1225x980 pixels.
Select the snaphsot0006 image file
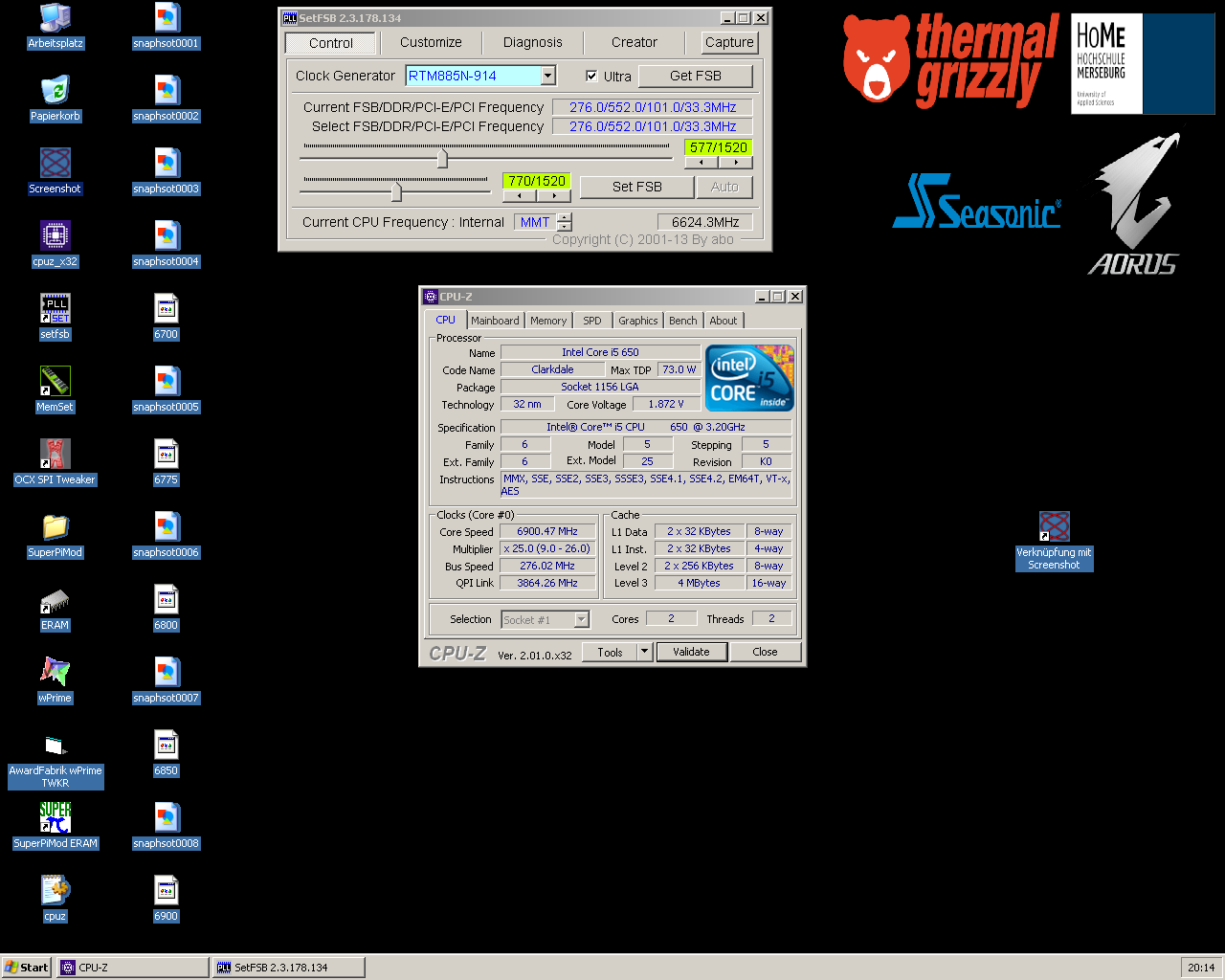click(167, 535)
